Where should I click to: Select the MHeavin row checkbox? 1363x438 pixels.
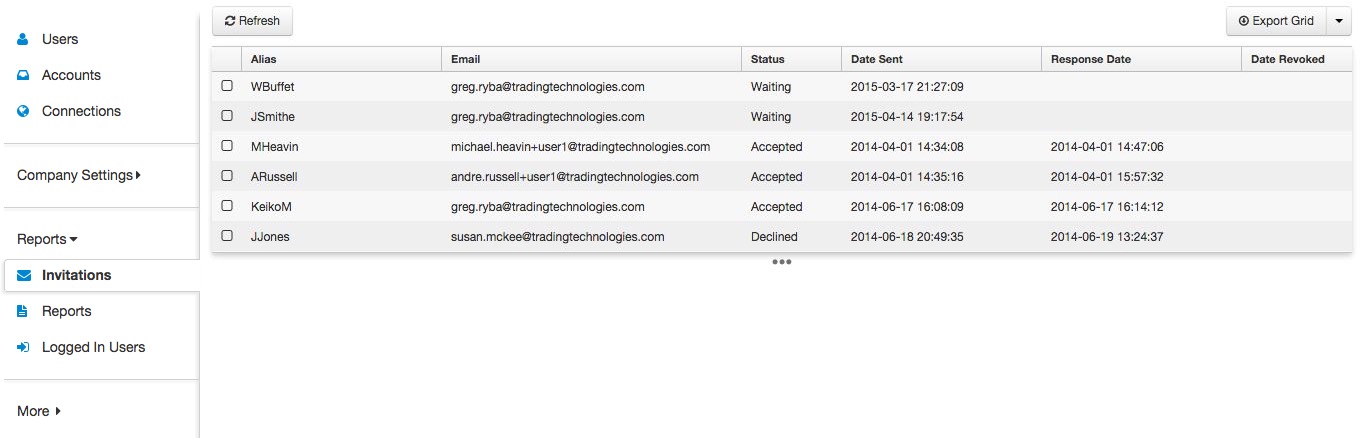(227, 147)
